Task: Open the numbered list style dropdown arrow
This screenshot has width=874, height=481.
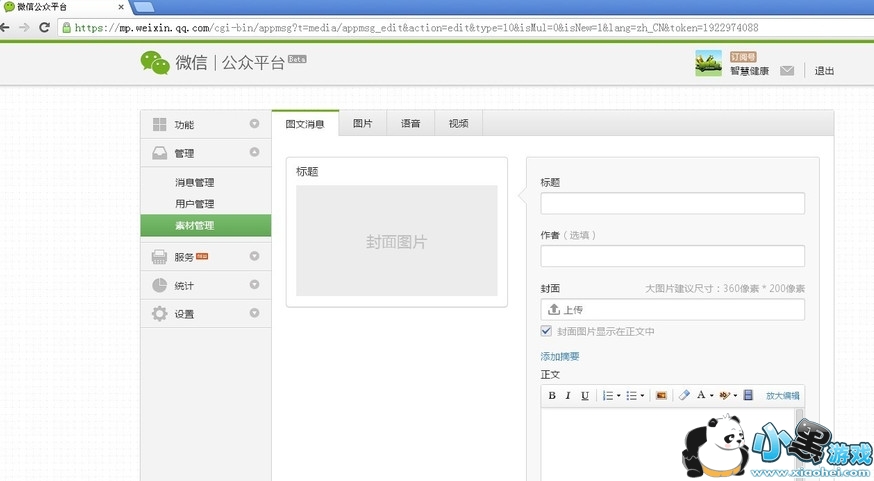Action: (x=618, y=396)
